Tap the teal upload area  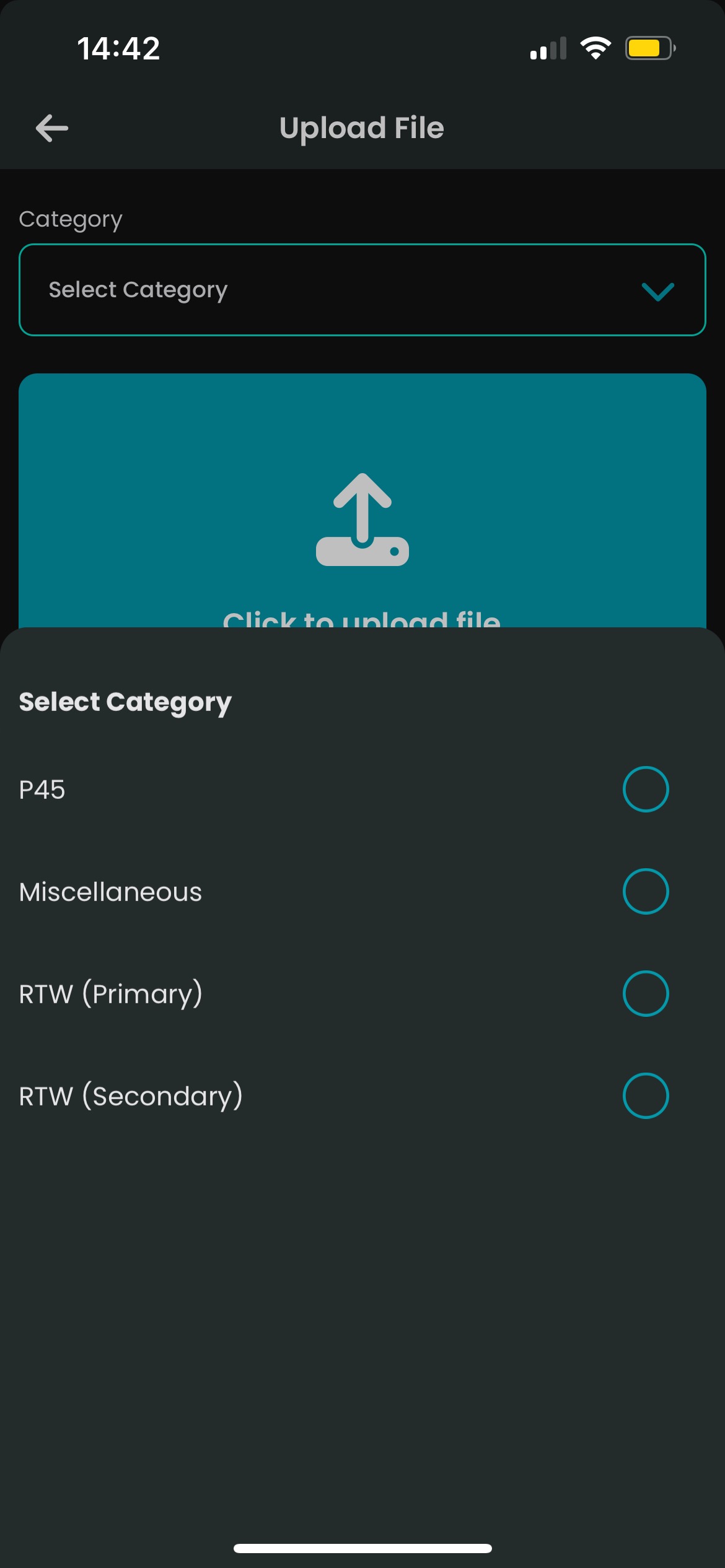(362, 500)
